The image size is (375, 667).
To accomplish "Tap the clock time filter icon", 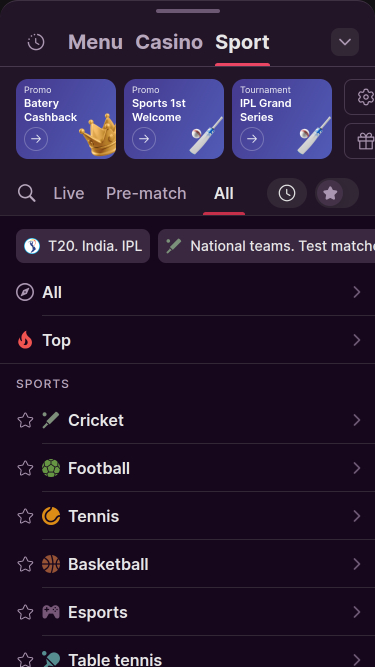I will click(x=287, y=193).
